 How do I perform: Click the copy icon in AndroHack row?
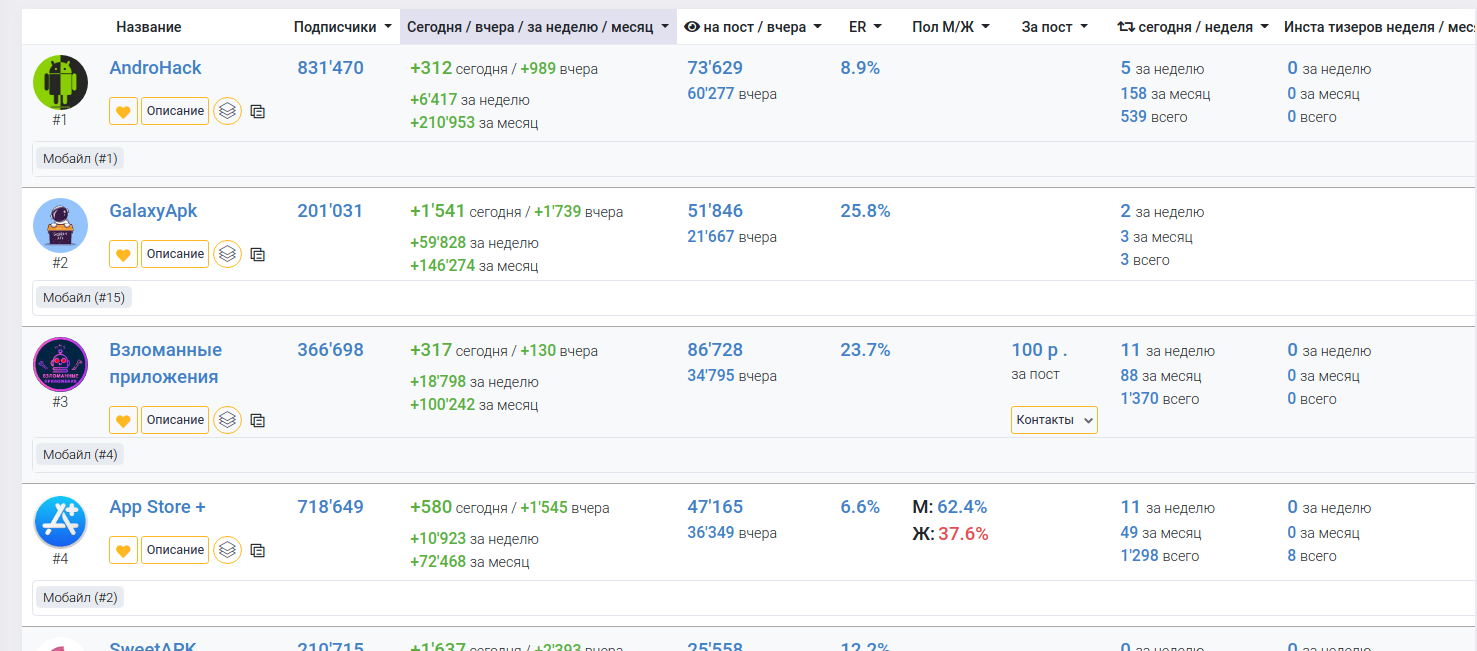coord(257,112)
